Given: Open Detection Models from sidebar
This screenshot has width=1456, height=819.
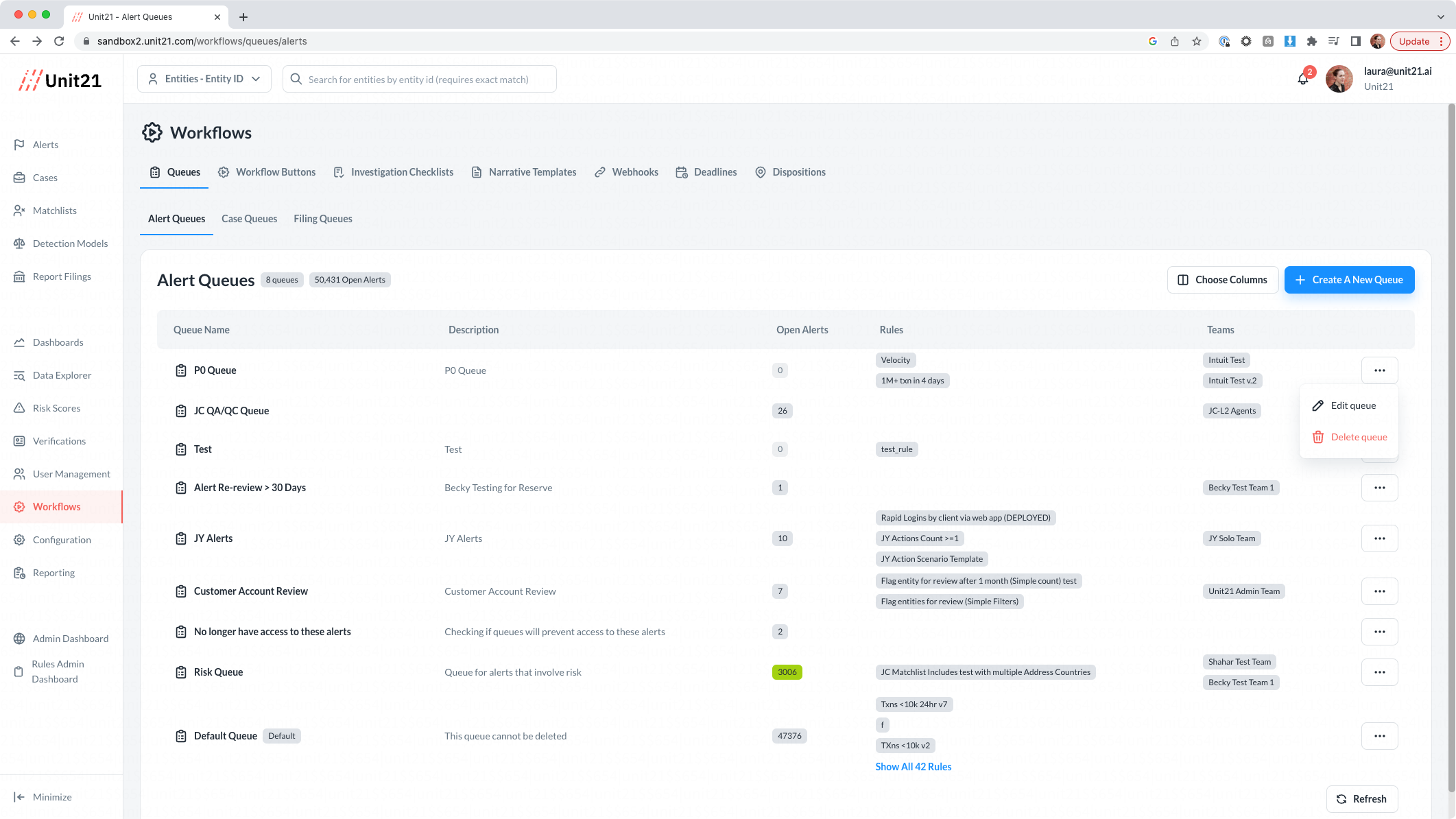Looking at the screenshot, I should (x=70, y=244).
